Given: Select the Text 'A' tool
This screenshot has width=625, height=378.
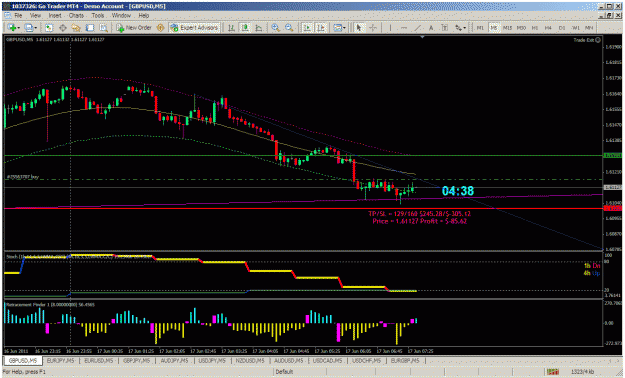Looking at the screenshot, I should (x=431, y=28).
